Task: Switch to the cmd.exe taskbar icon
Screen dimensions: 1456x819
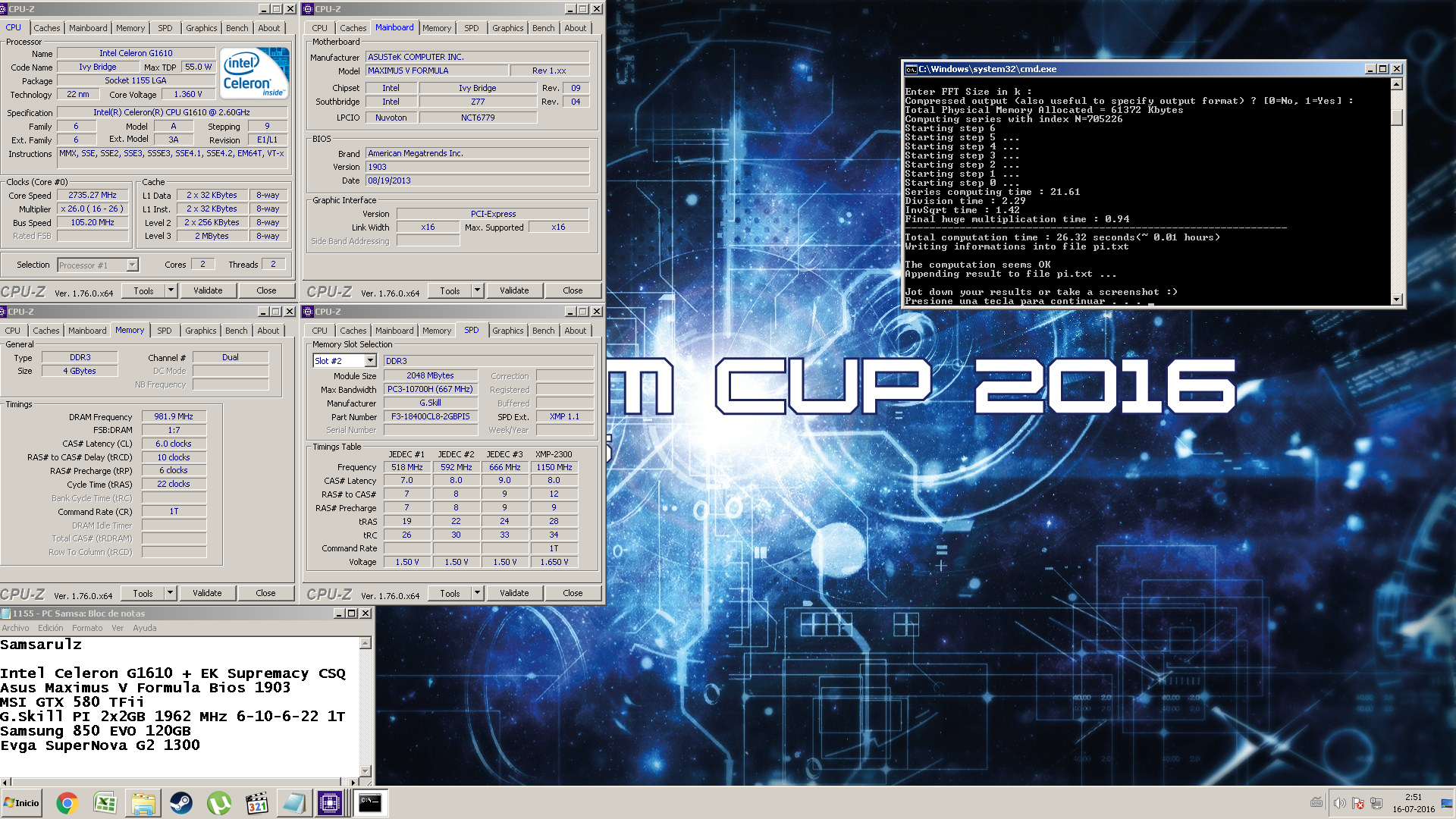Action: [x=370, y=803]
